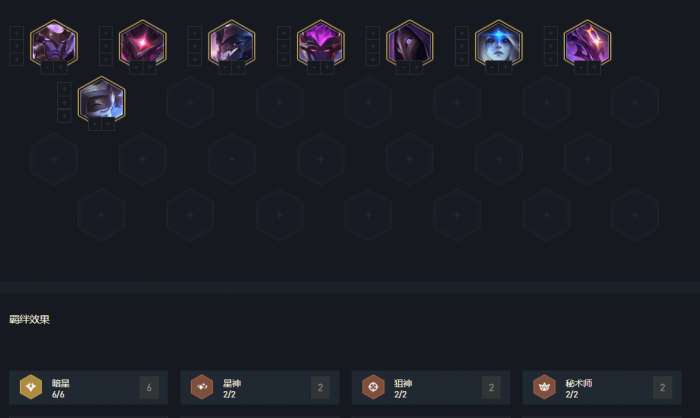This screenshot has height=418, width=700.
Task: Click the 秘术师 crown trait icon
Action: pyautogui.click(x=544, y=387)
